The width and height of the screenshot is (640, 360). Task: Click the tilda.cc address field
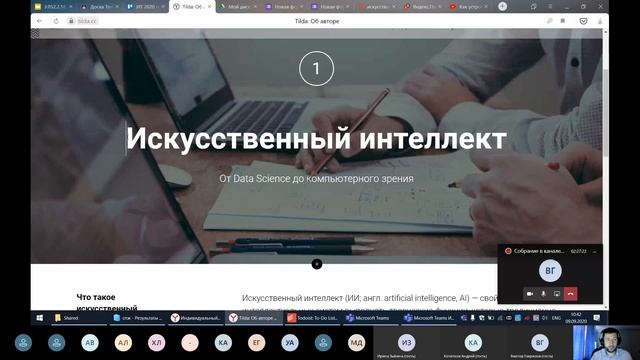83,21
